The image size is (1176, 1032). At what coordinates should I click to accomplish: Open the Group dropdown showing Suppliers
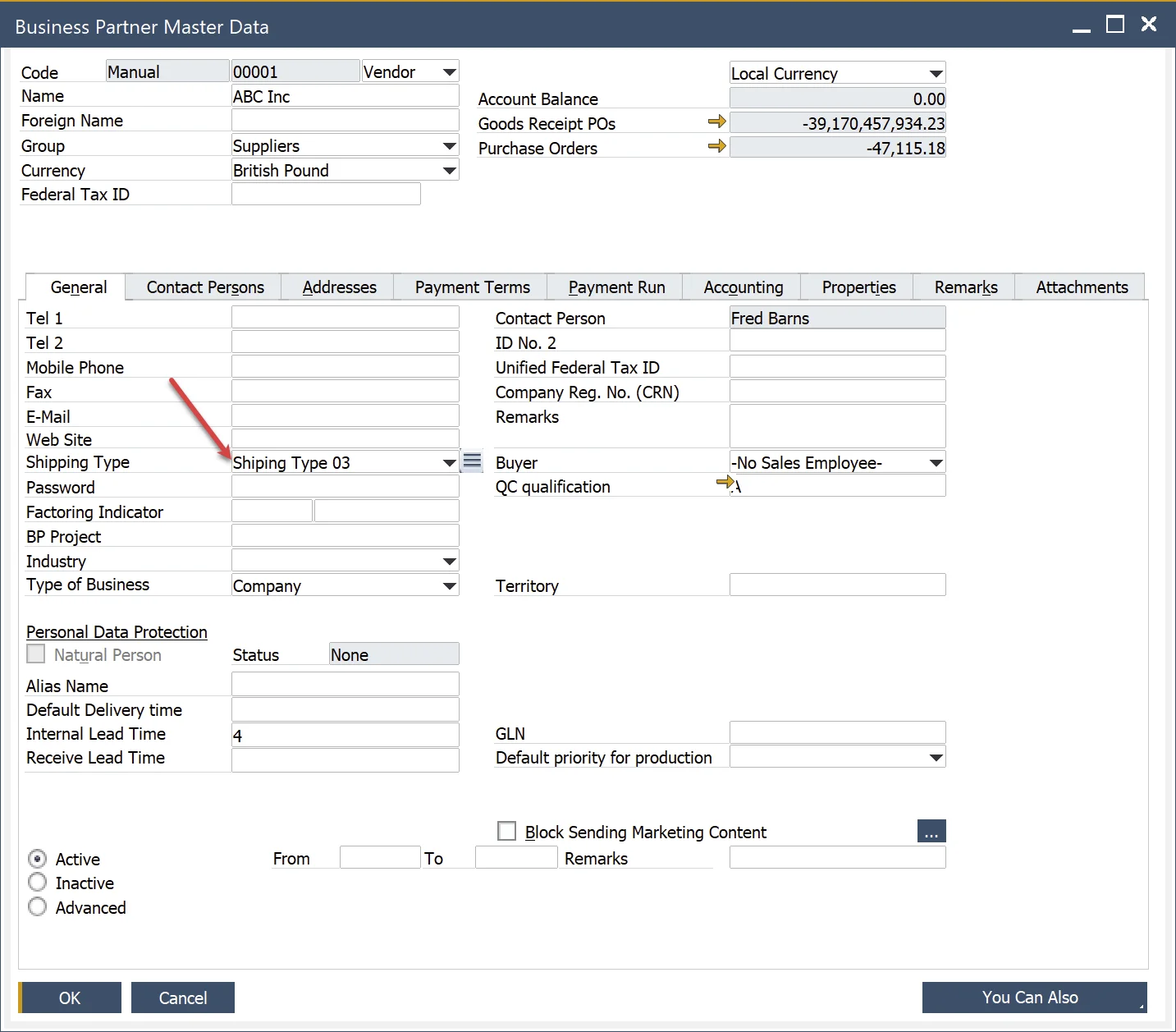pos(449,146)
